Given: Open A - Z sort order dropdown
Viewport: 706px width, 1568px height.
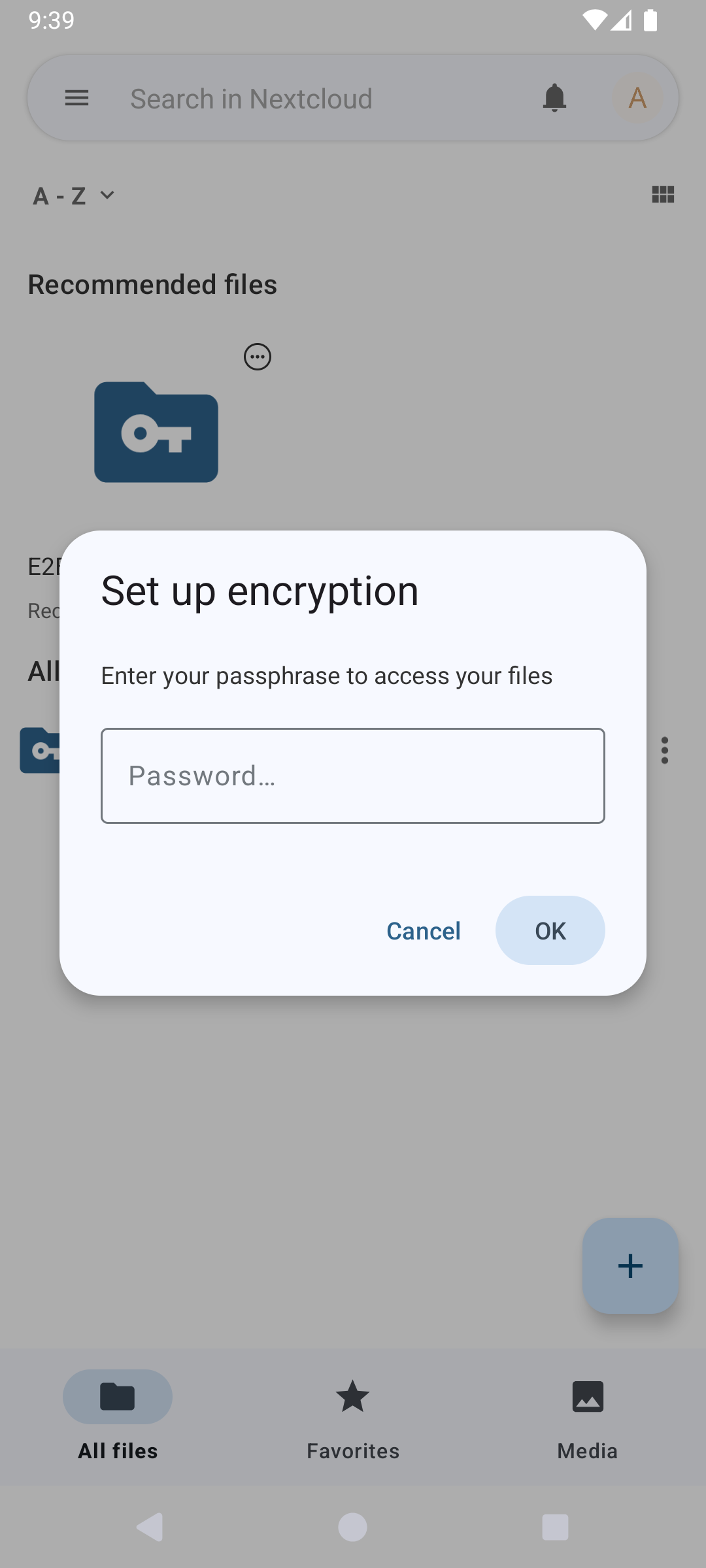Looking at the screenshot, I should point(74,195).
